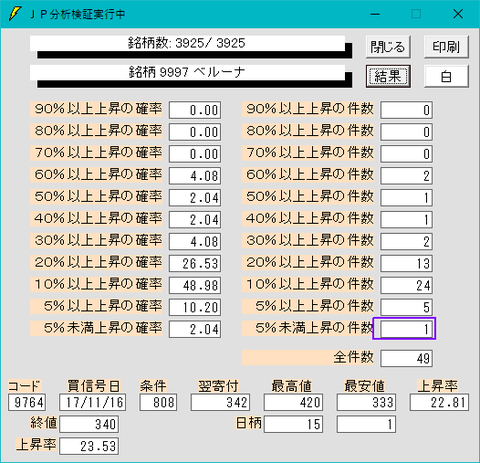
Task: Select the 60%以上上昇の確率 field showing 4.08
Action: [x=195, y=176]
